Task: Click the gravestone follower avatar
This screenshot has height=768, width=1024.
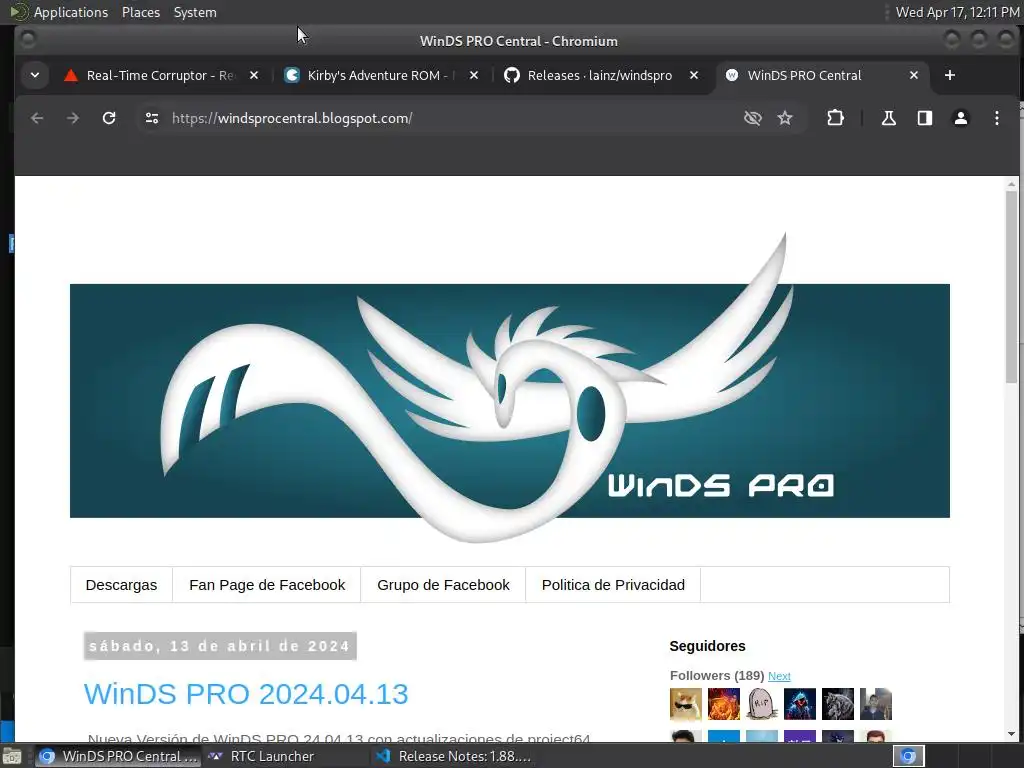Action: (x=761, y=704)
